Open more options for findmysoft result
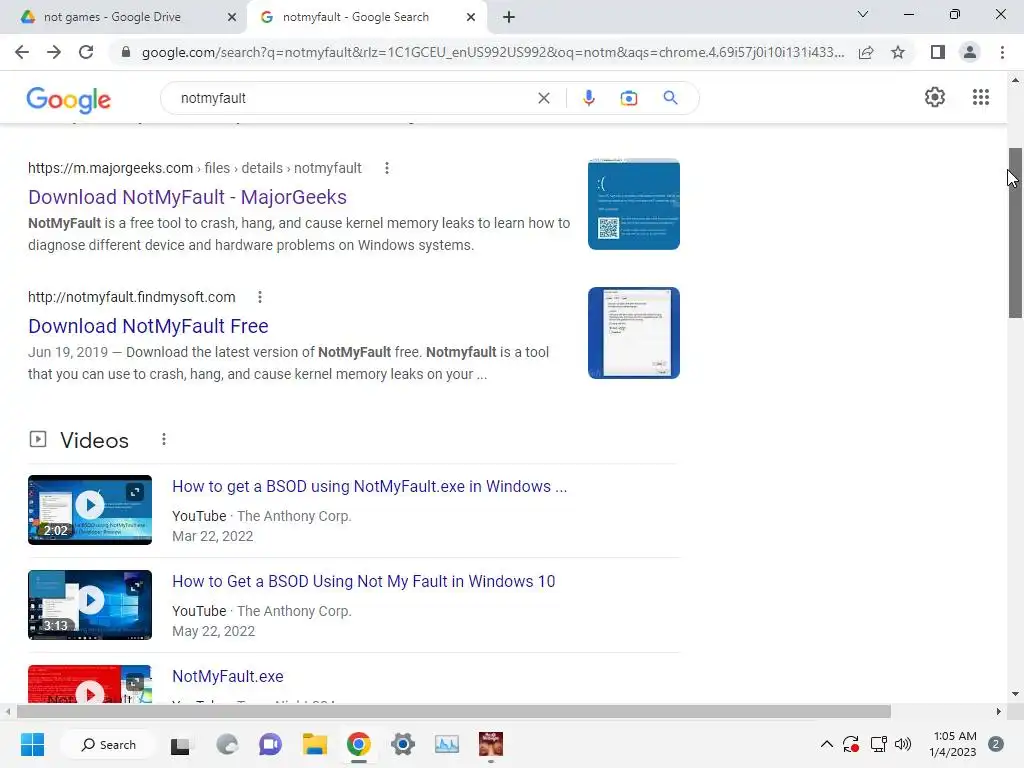Image resolution: width=1024 pixels, height=768 pixels. click(260, 297)
